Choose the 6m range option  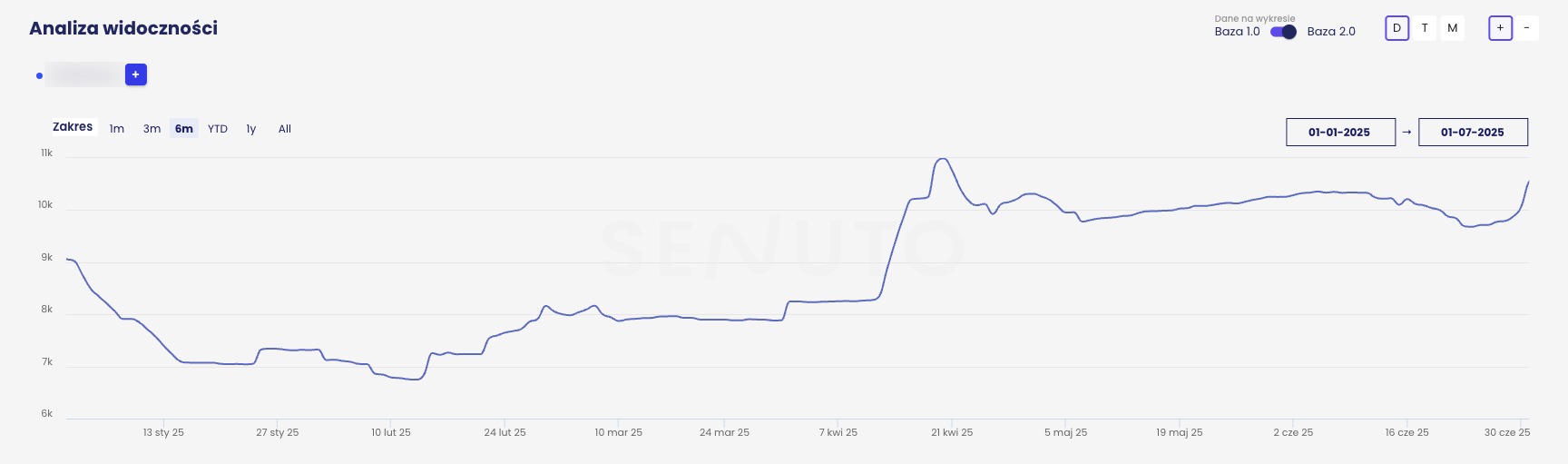[184, 129]
